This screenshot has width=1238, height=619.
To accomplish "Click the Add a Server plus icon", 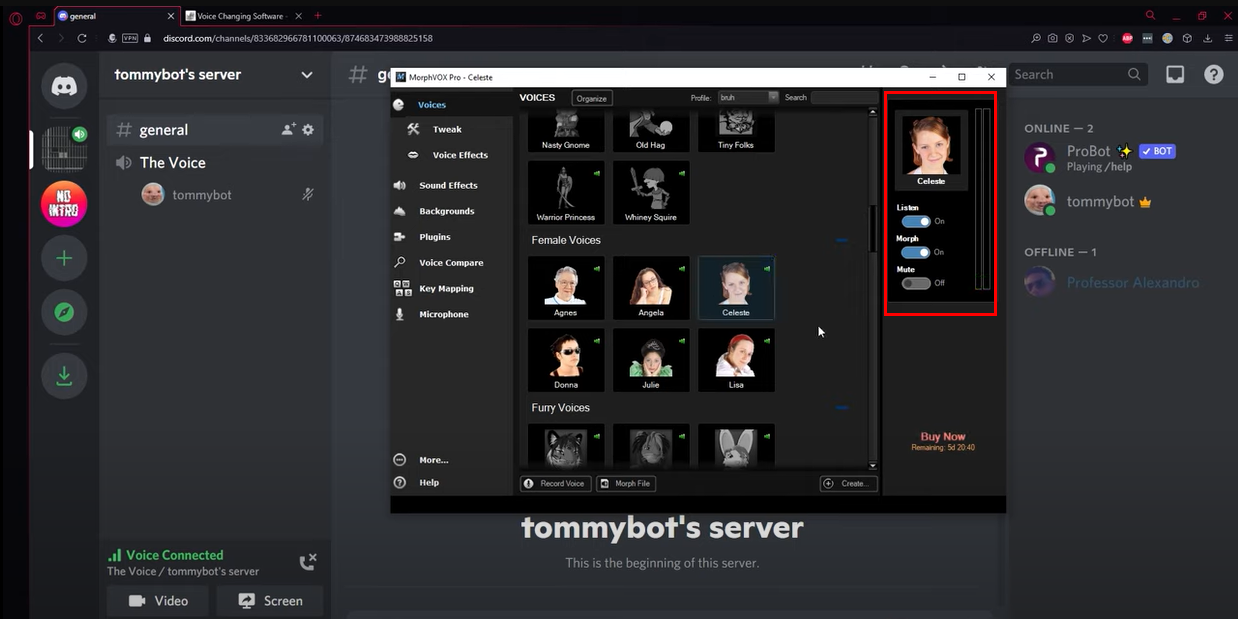I will (x=64, y=258).
